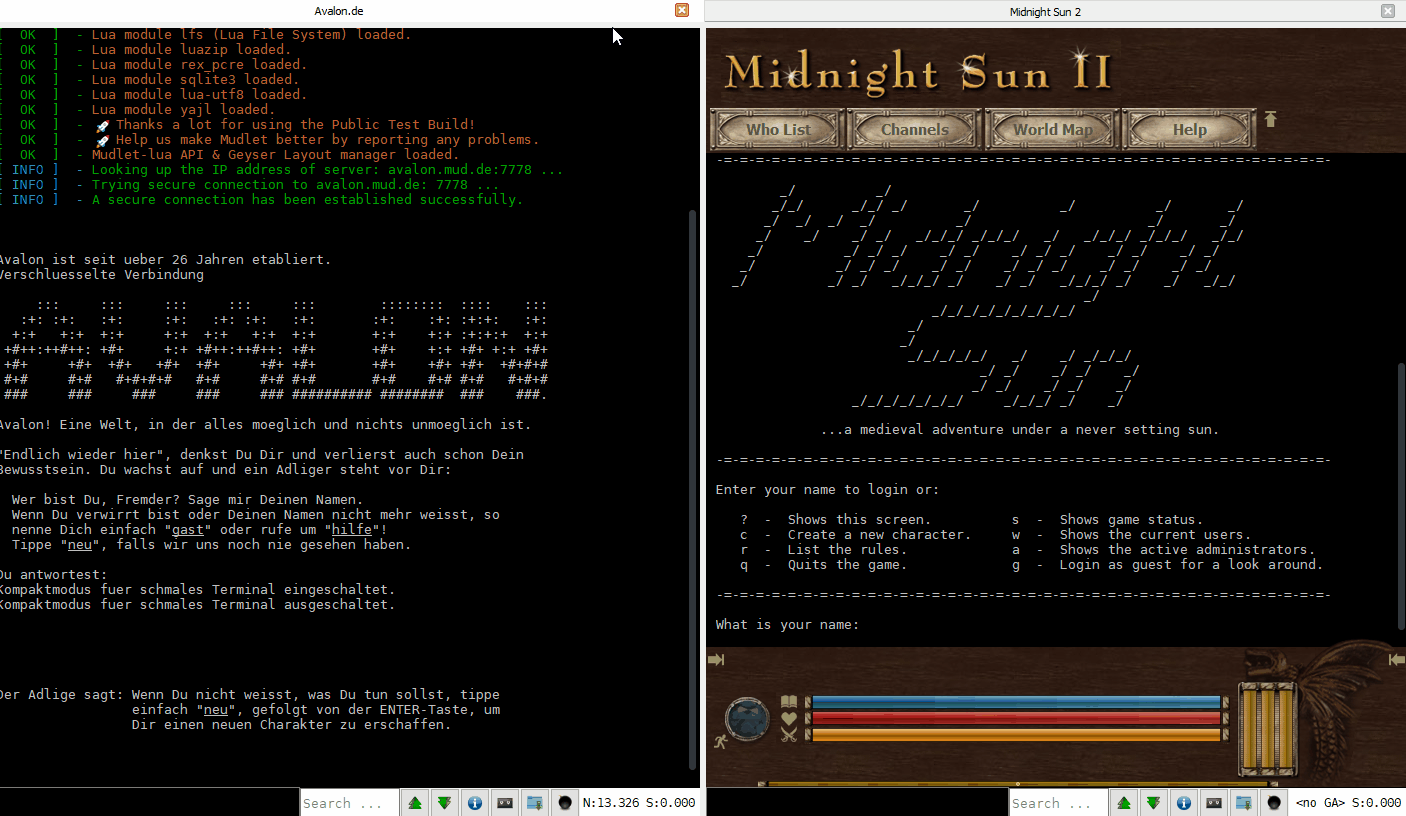Click the <no GA> S:0.000 status text

(x=1348, y=802)
